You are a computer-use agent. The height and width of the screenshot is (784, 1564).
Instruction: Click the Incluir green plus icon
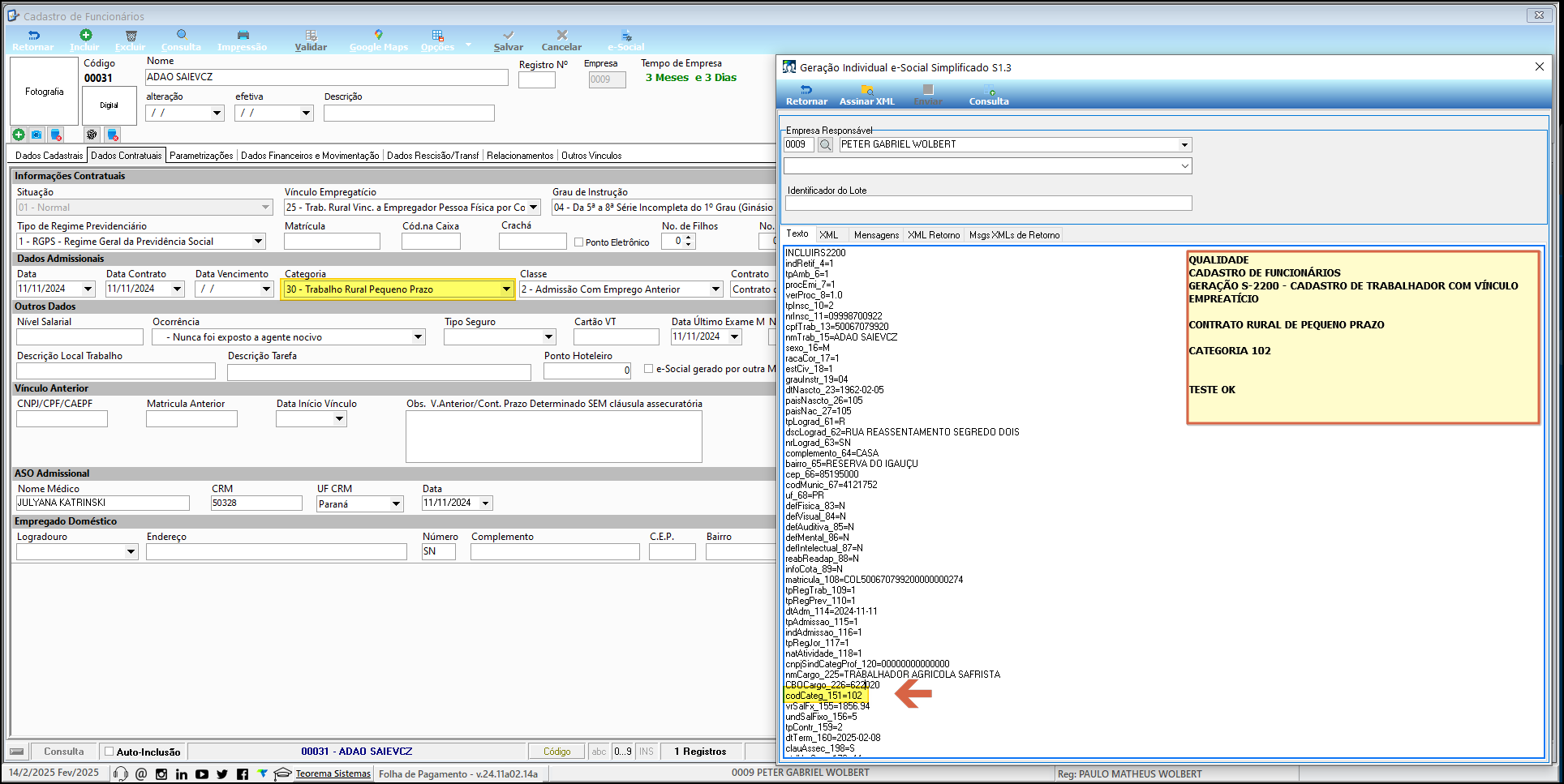85,35
